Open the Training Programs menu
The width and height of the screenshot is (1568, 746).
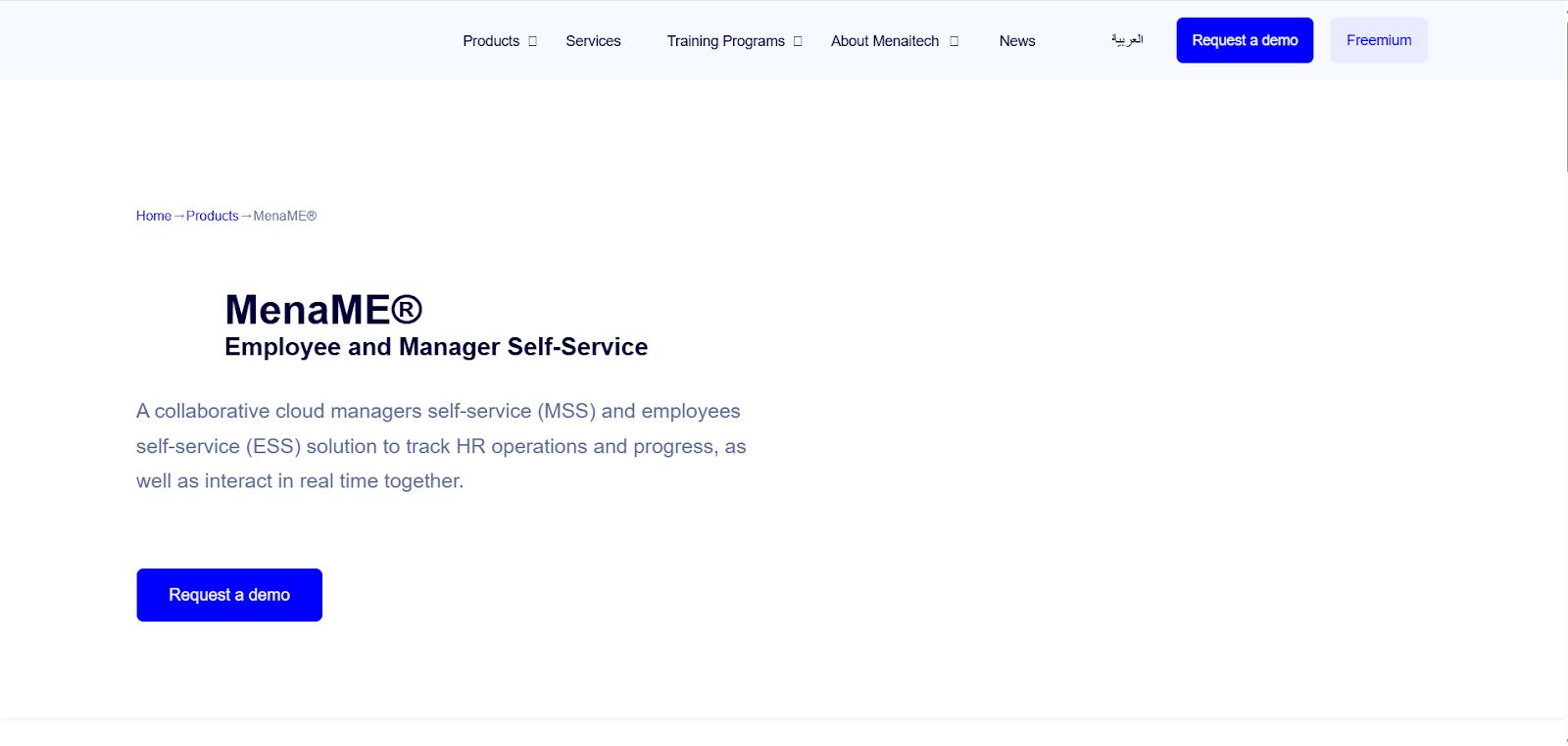point(725,41)
